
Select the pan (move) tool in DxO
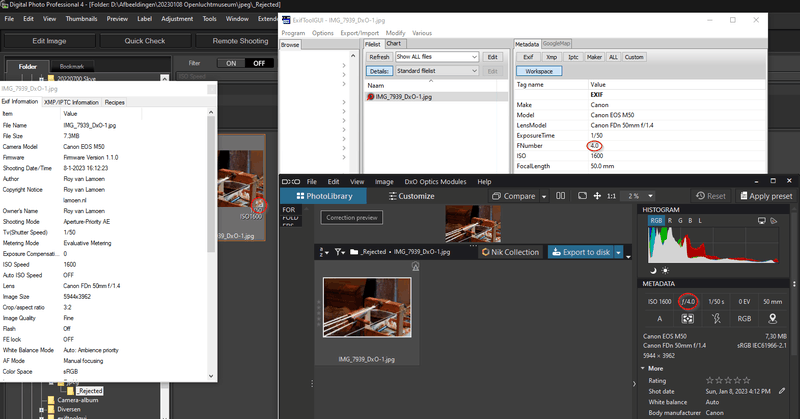click(x=597, y=196)
